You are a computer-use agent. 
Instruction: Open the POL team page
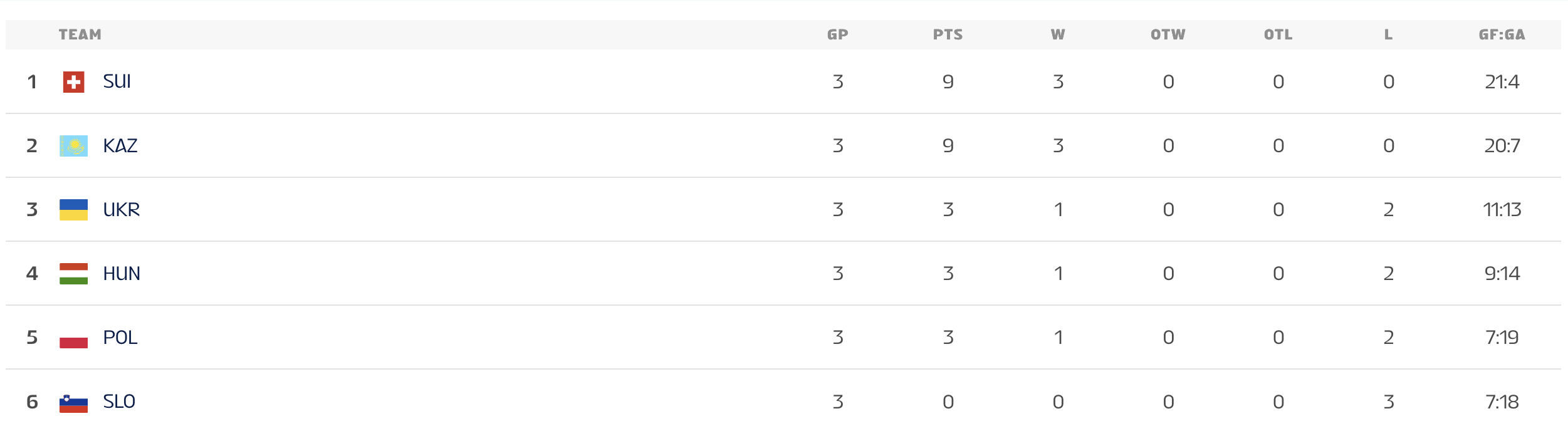coord(120,338)
